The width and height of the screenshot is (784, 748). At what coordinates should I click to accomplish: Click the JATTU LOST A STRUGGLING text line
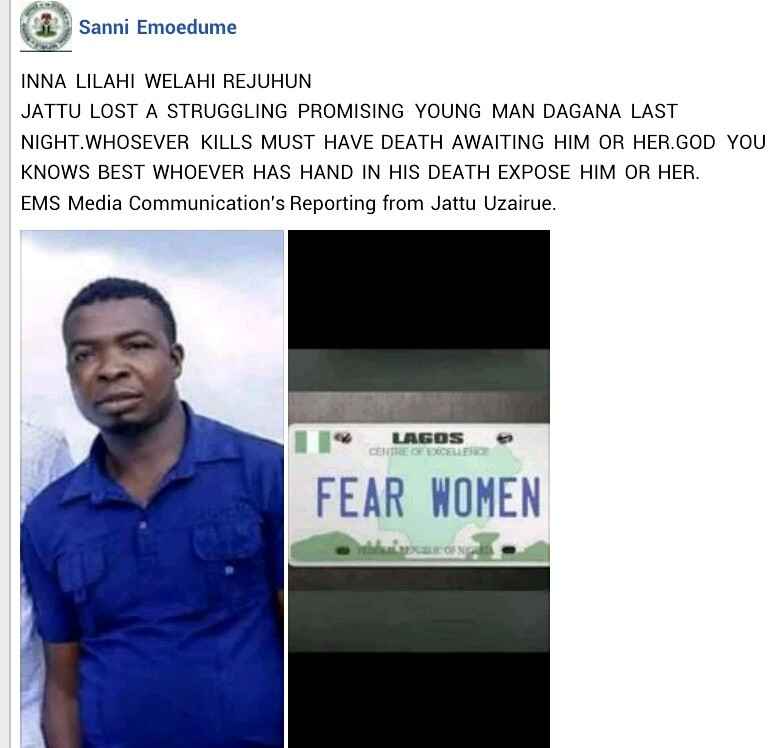350,111
